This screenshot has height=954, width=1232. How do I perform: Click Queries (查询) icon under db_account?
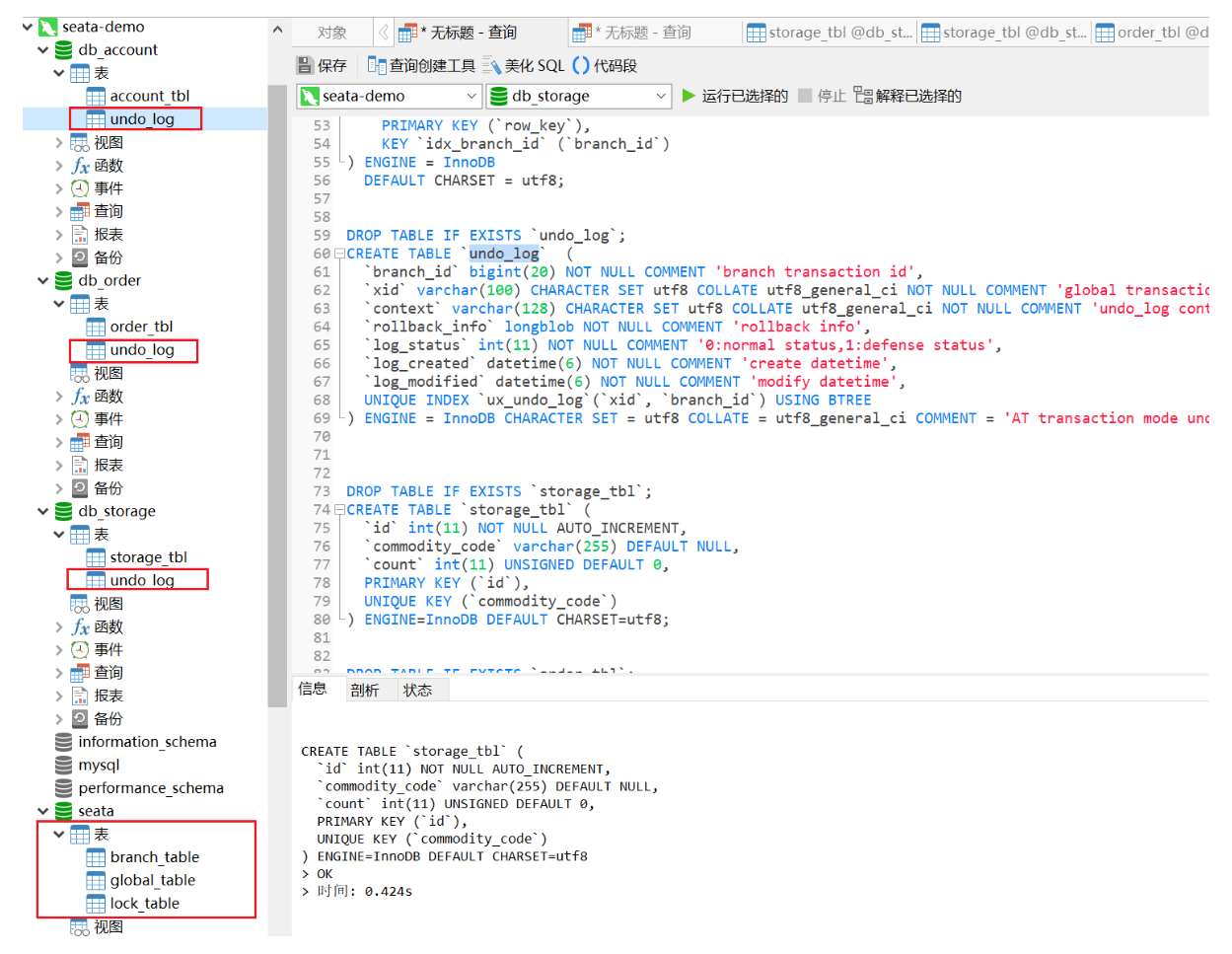click(x=80, y=211)
